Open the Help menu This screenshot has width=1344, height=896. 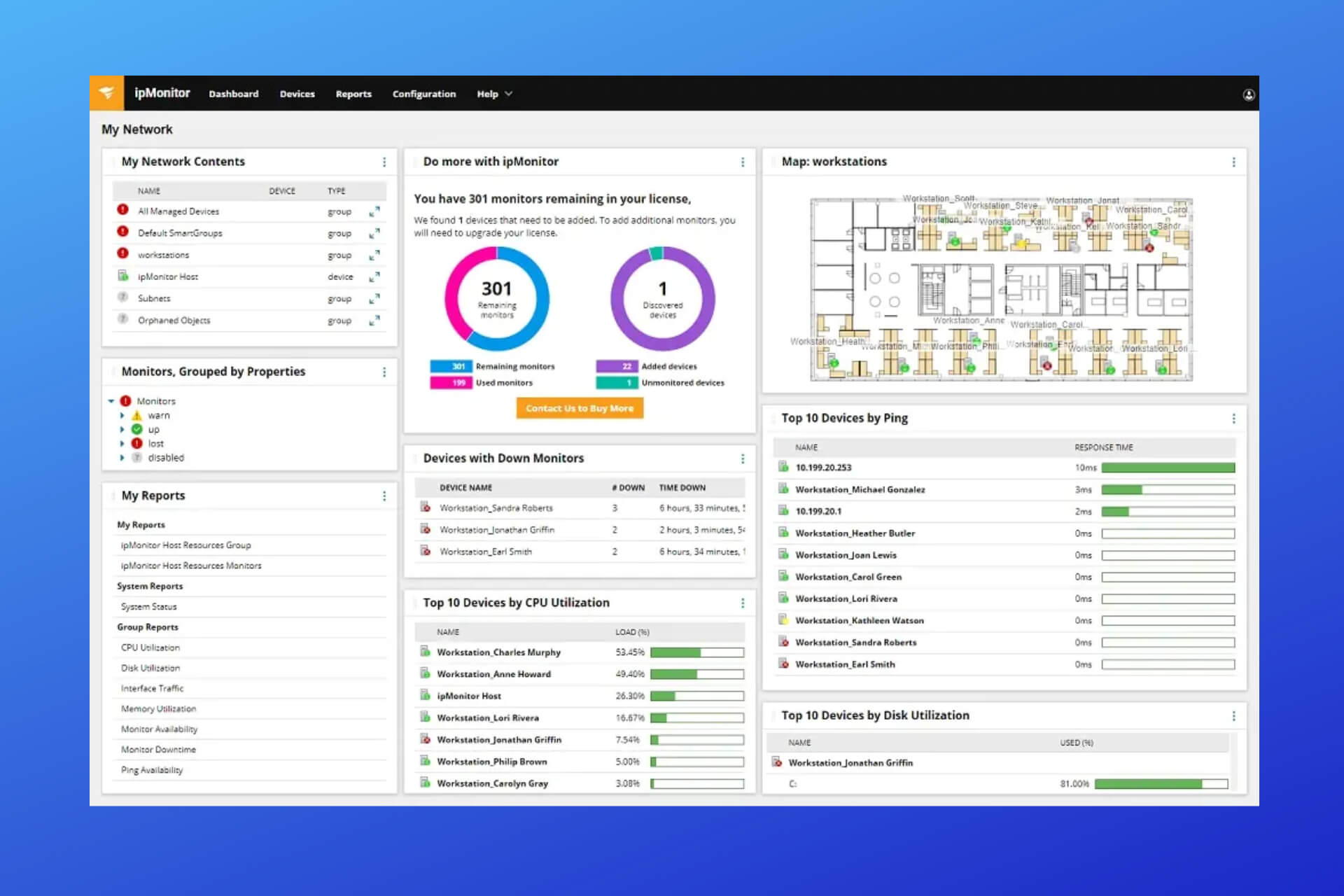click(x=488, y=94)
